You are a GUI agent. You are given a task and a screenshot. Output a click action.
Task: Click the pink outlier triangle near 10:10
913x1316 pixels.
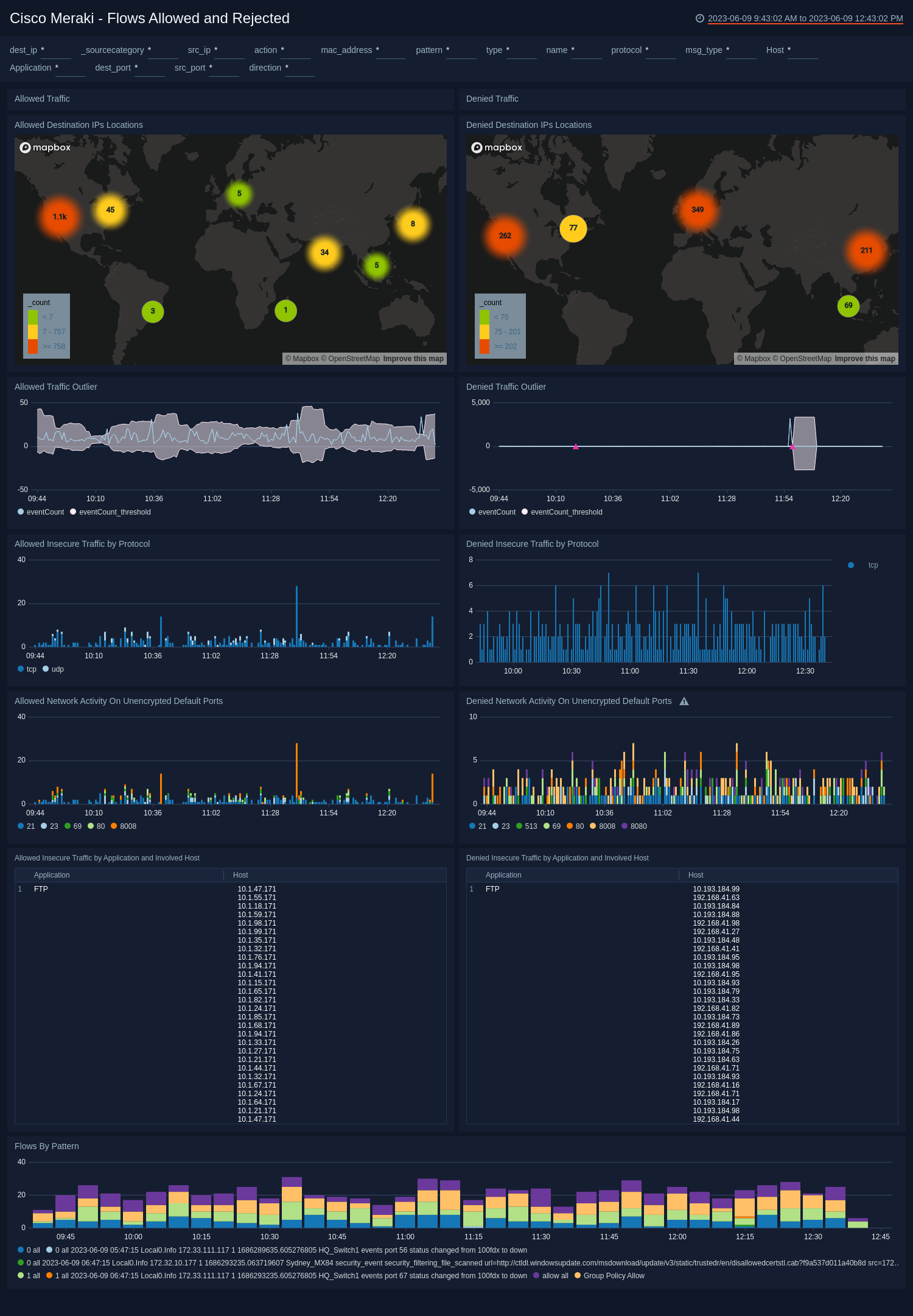(x=576, y=446)
